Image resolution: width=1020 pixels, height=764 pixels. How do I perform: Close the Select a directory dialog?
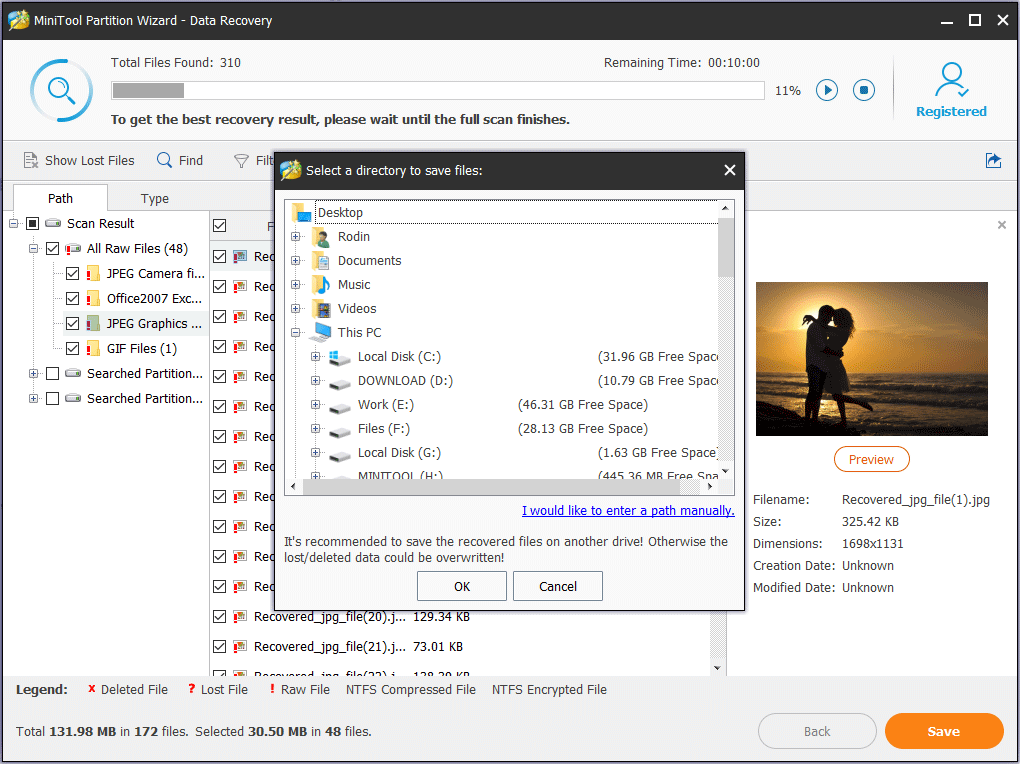pyautogui.click(x=730, y=170)
